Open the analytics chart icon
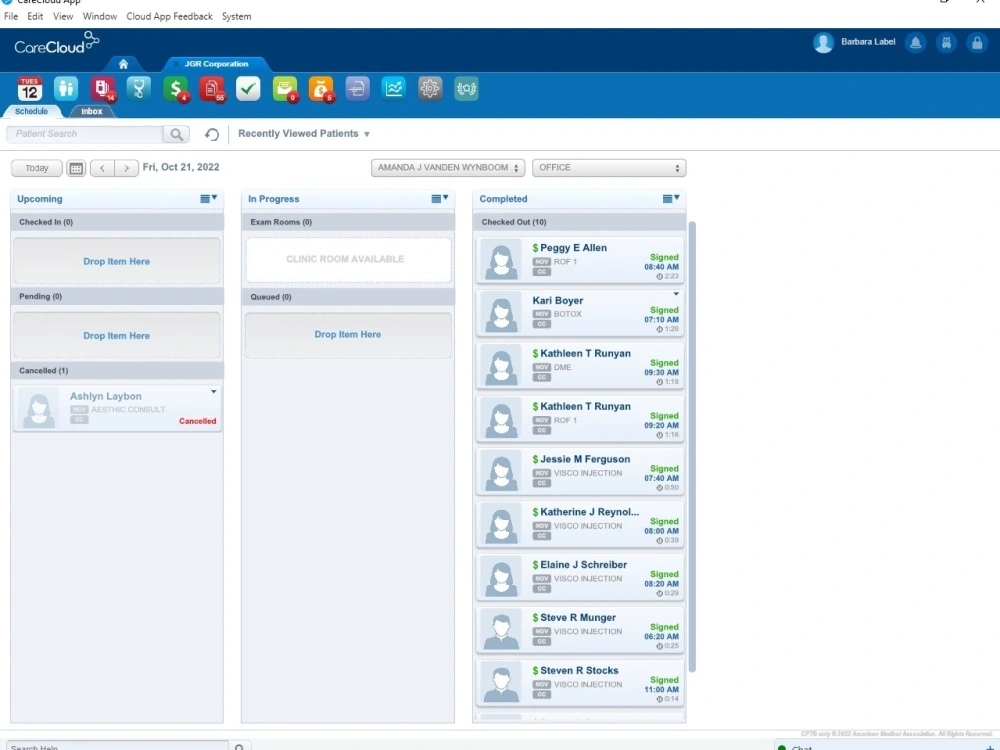Viewport: 1000px width, 750px height. [393, 89]
